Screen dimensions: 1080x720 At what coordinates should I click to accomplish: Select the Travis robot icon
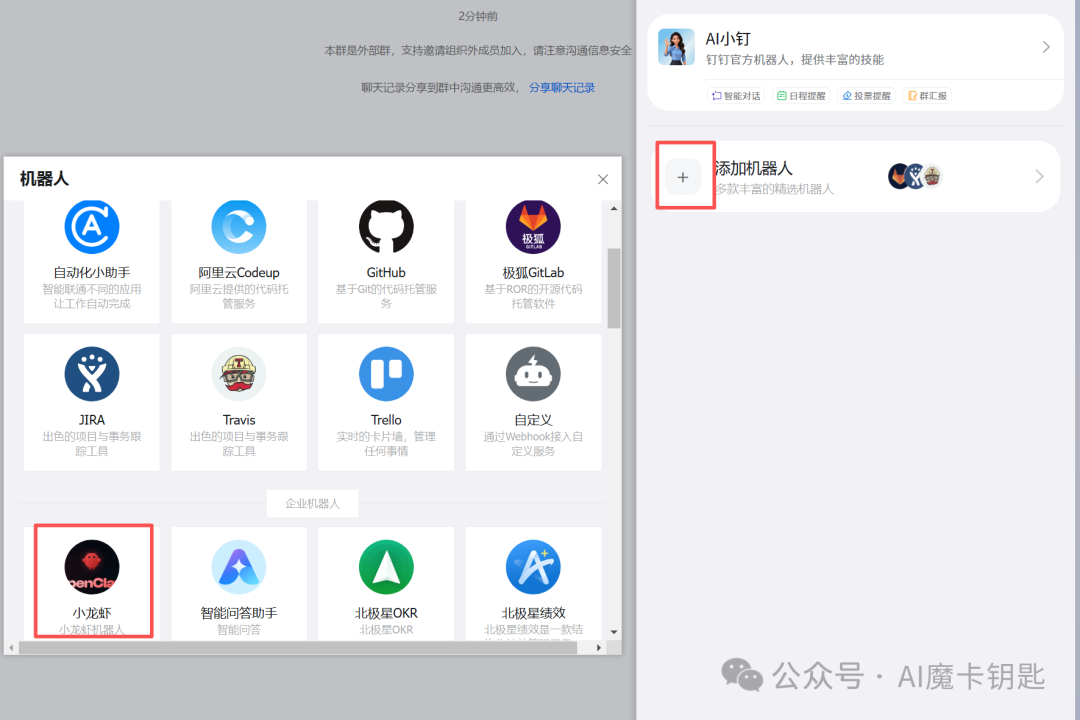pyautogui.click(x=239, y=374)
